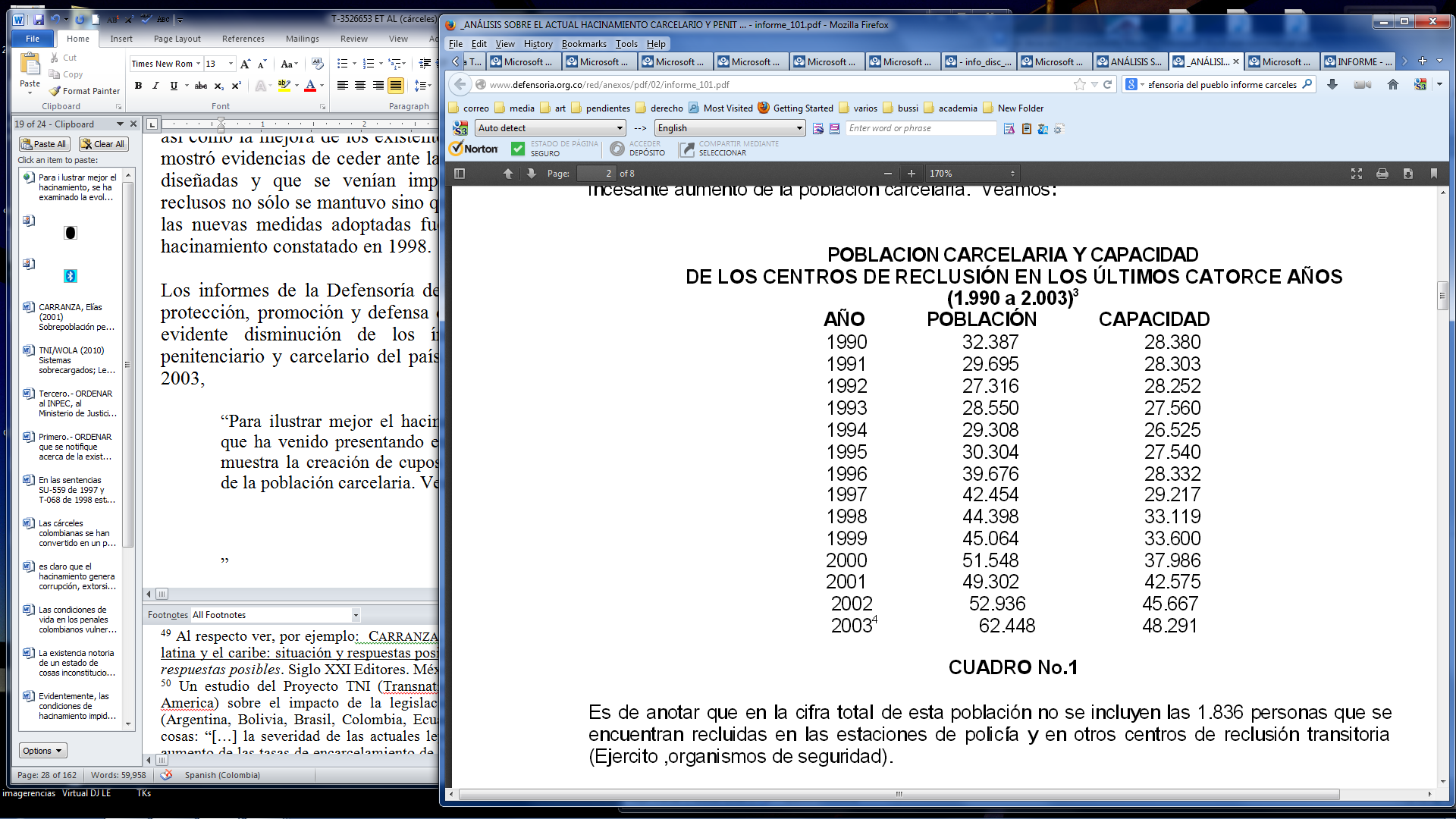The image size is (1456, 819).
Task: Open the Bookmarks menu in Firefox
Action: click(584, 44)
